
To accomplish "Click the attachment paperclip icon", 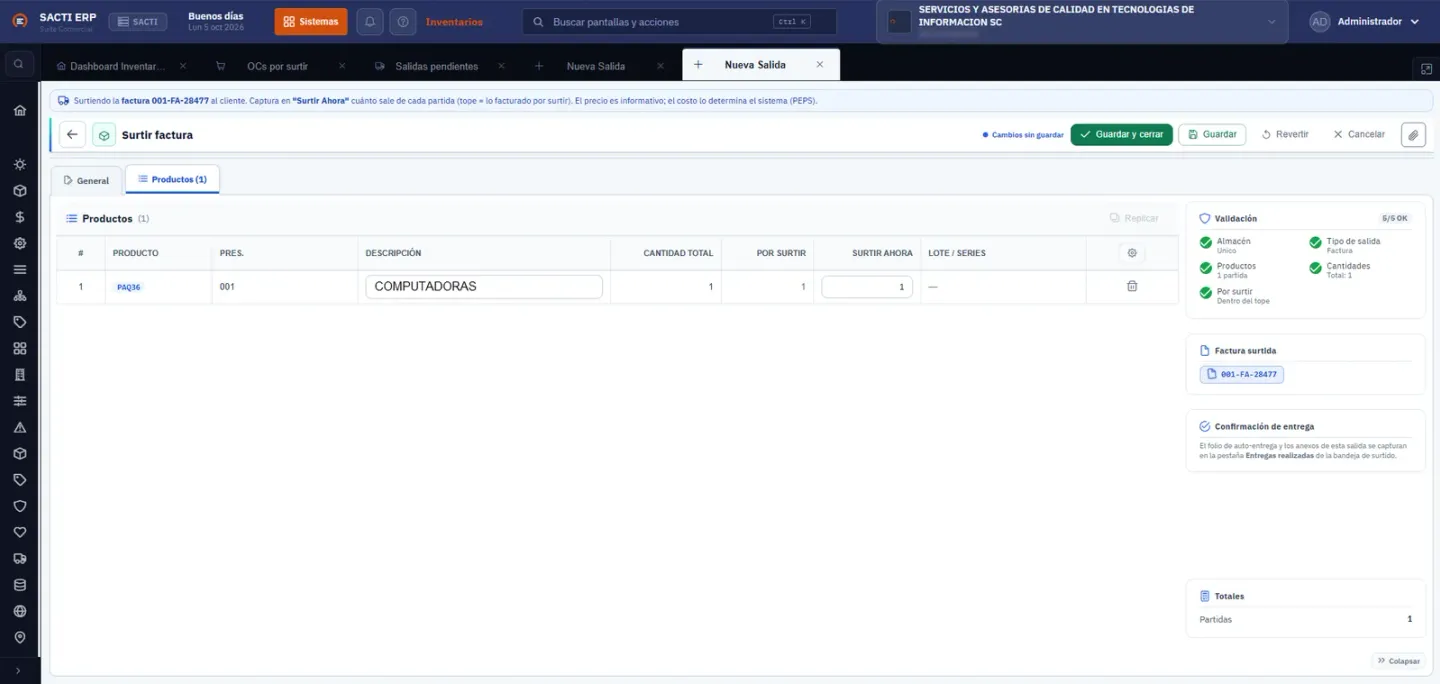I will coord(1413,135).
